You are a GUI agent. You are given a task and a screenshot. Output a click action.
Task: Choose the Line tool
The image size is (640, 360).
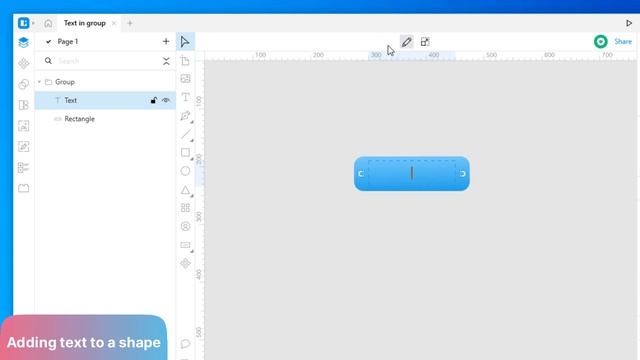186,134
